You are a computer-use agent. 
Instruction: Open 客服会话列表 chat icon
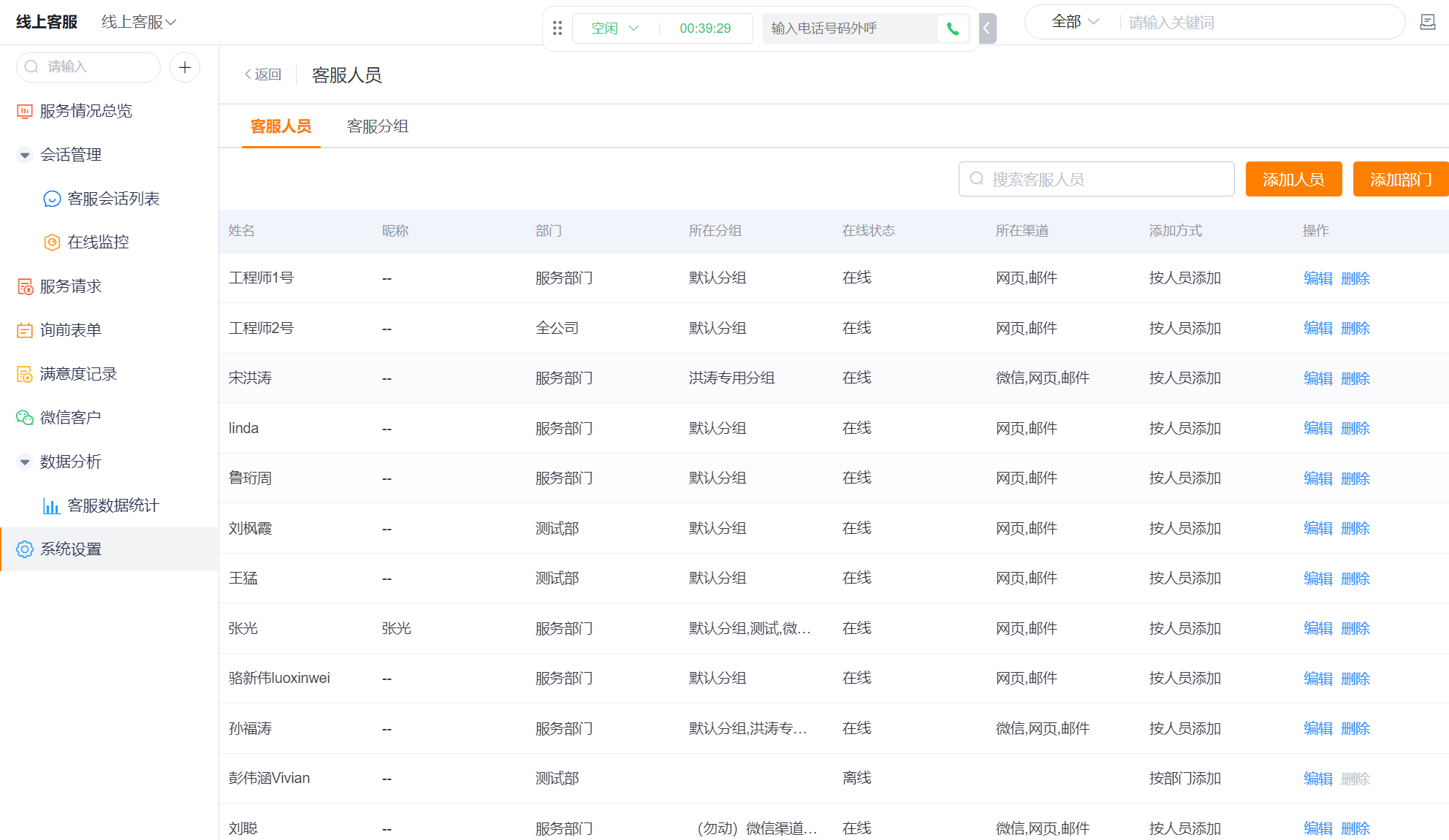(52, 199)
